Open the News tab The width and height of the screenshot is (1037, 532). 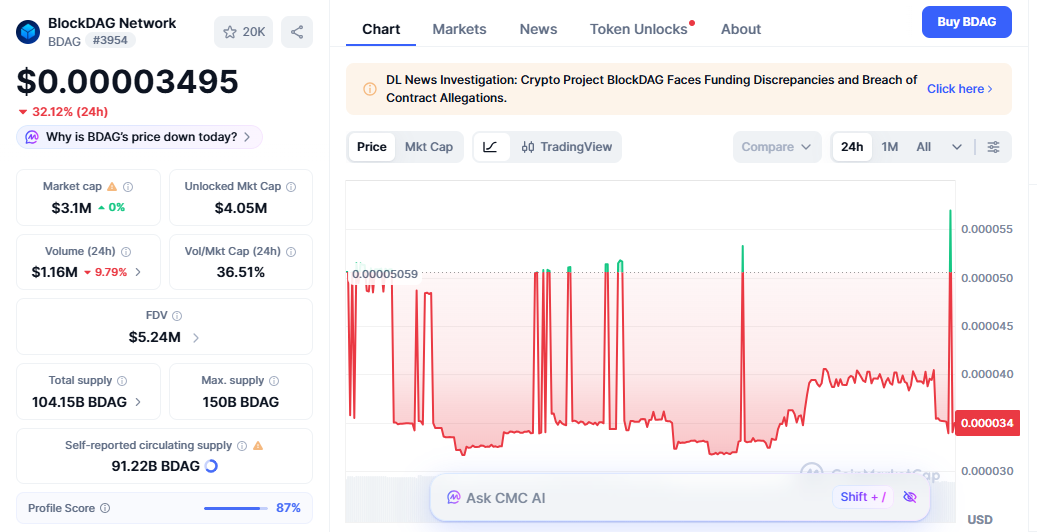click(538, 29)
